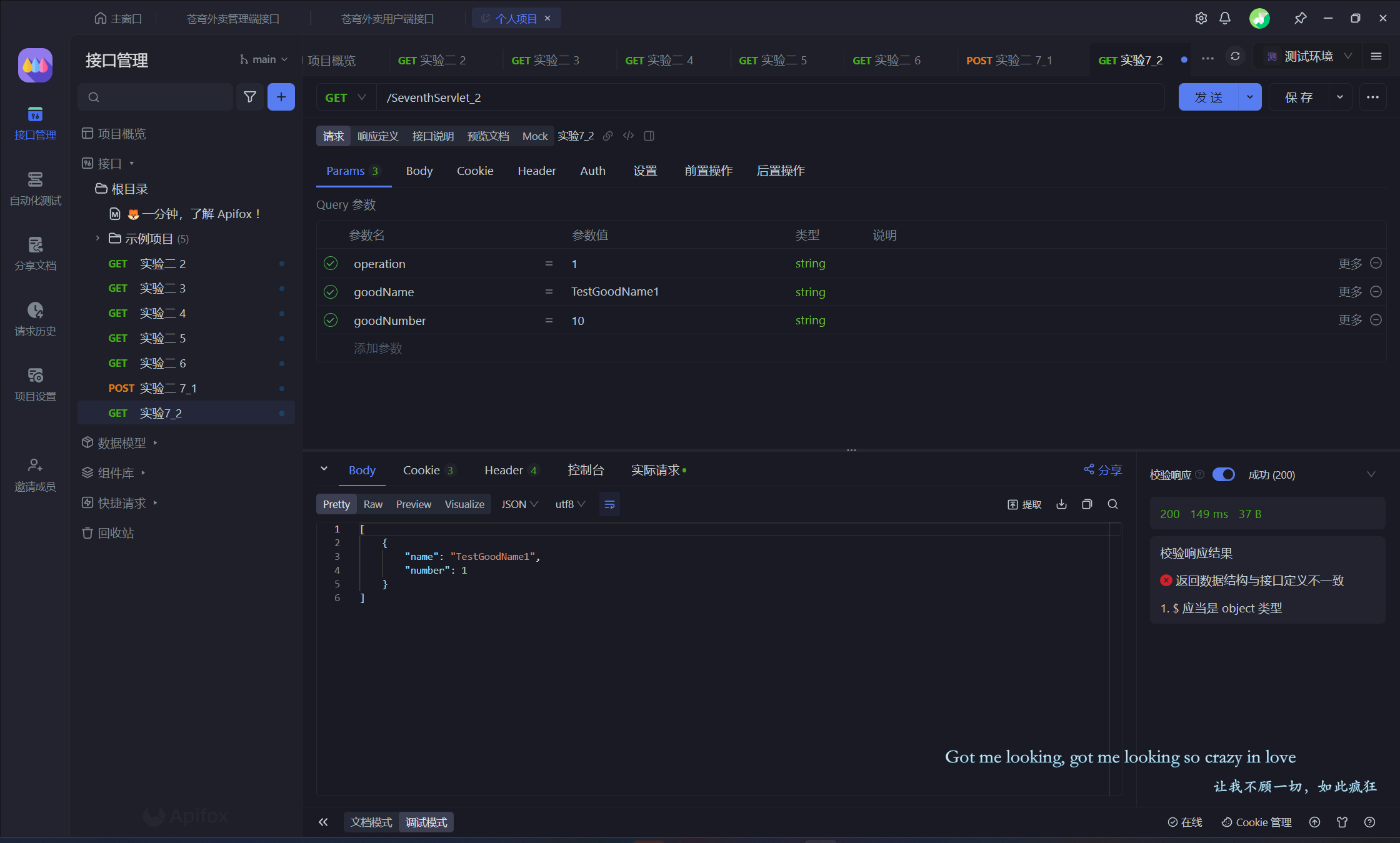Open the main branch dropdown
Viewport: 1400px width, 843px height.
pyautogui.click(x=263, y=59)
